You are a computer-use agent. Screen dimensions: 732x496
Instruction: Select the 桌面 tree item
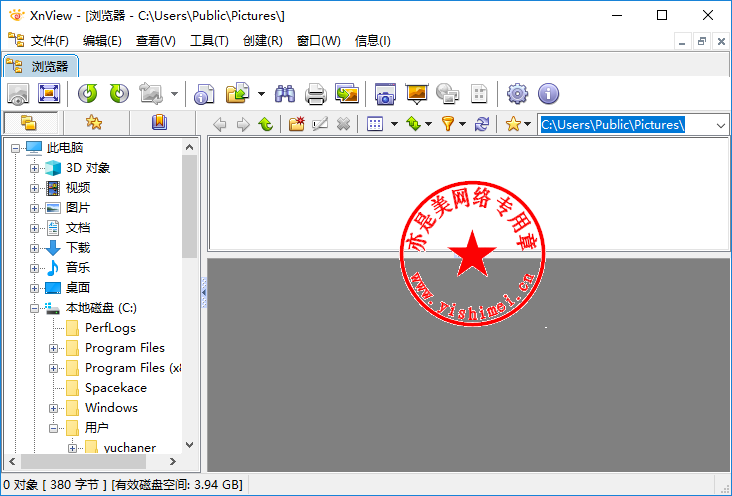coord(77,288)
